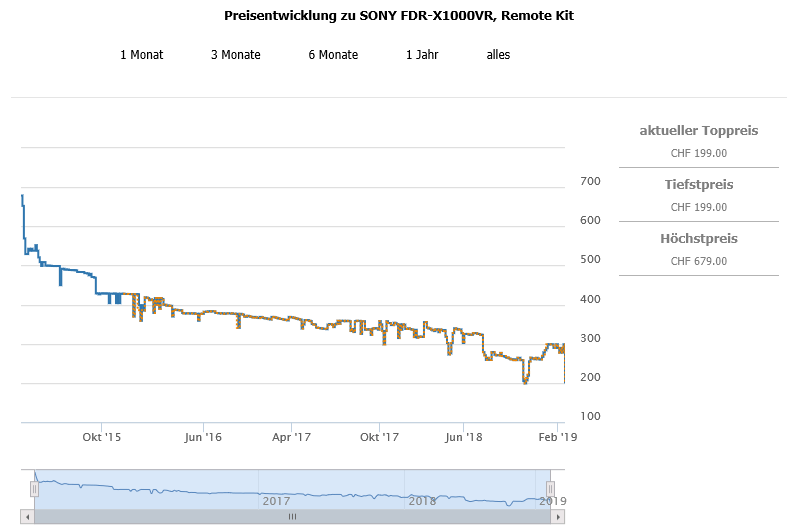The image size is (796, 530).
Task: Click the navigator's left range handle
Action: [34, 489]
